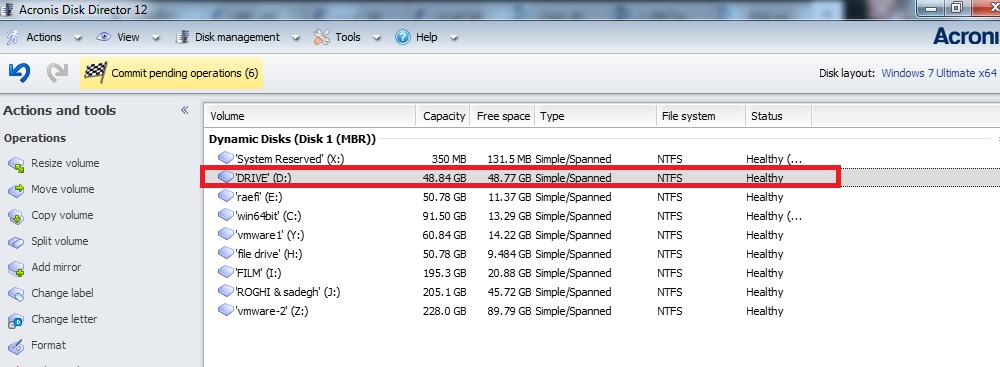Click the grayed-out Redo arrow icon
The image size is (1000, 367).
coord(57,73)
